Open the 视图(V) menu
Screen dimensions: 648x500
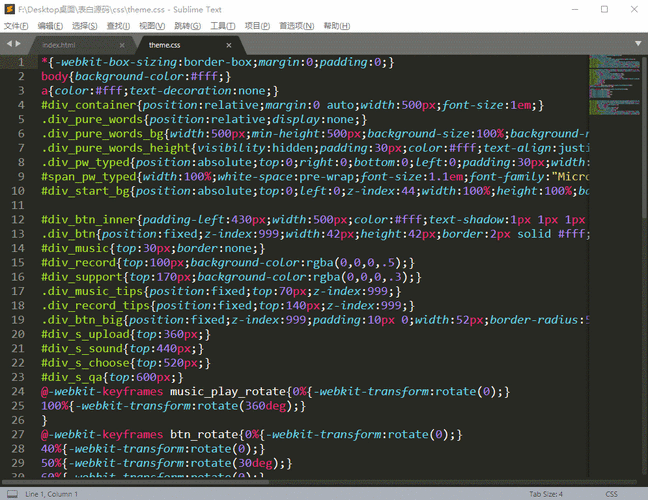coord(152,26)
